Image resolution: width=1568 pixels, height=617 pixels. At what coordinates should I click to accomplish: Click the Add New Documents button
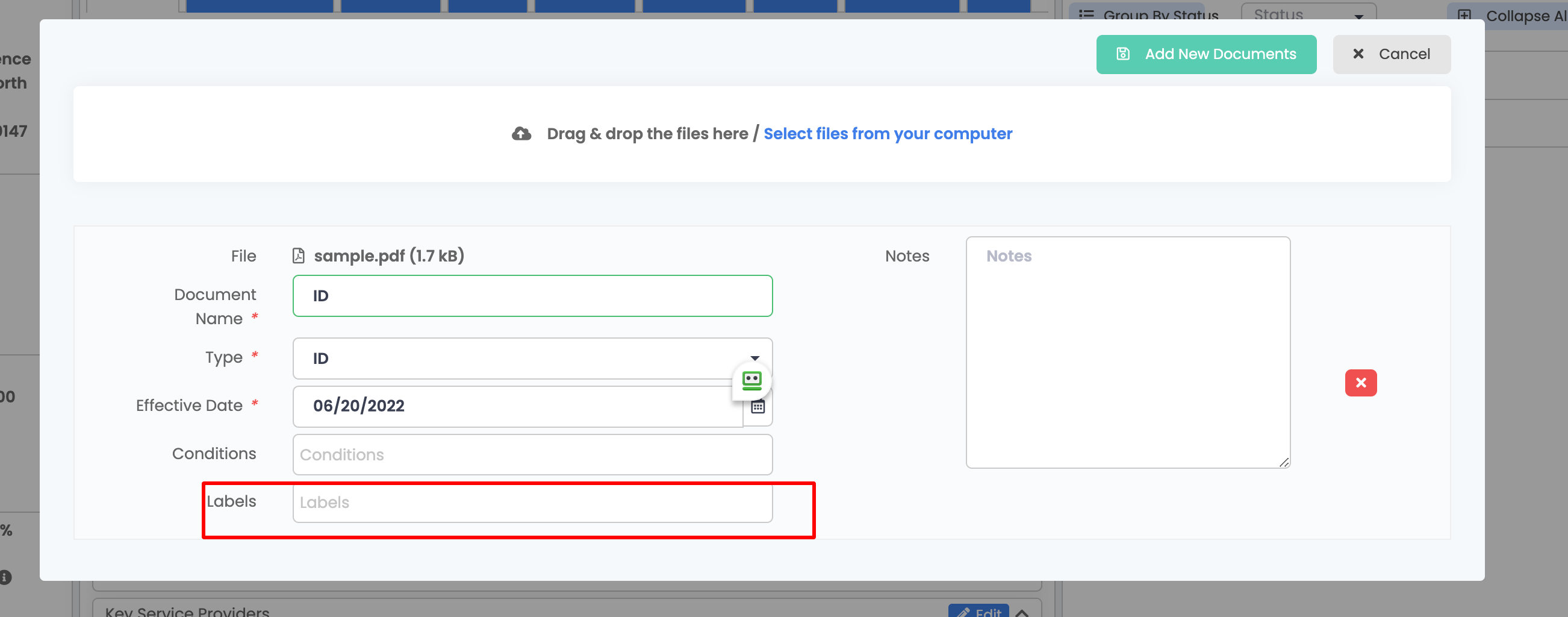[x=1206, y=54]
